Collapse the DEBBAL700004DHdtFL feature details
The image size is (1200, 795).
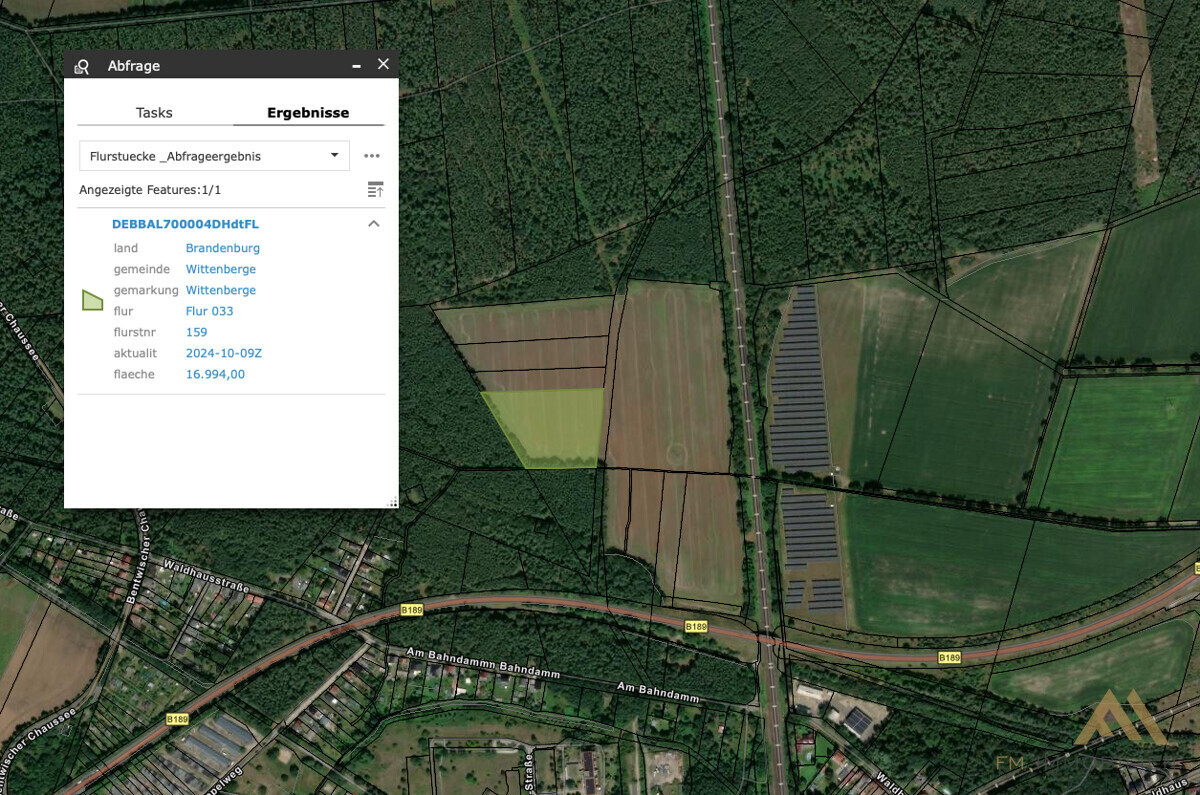tap(374, 224)
